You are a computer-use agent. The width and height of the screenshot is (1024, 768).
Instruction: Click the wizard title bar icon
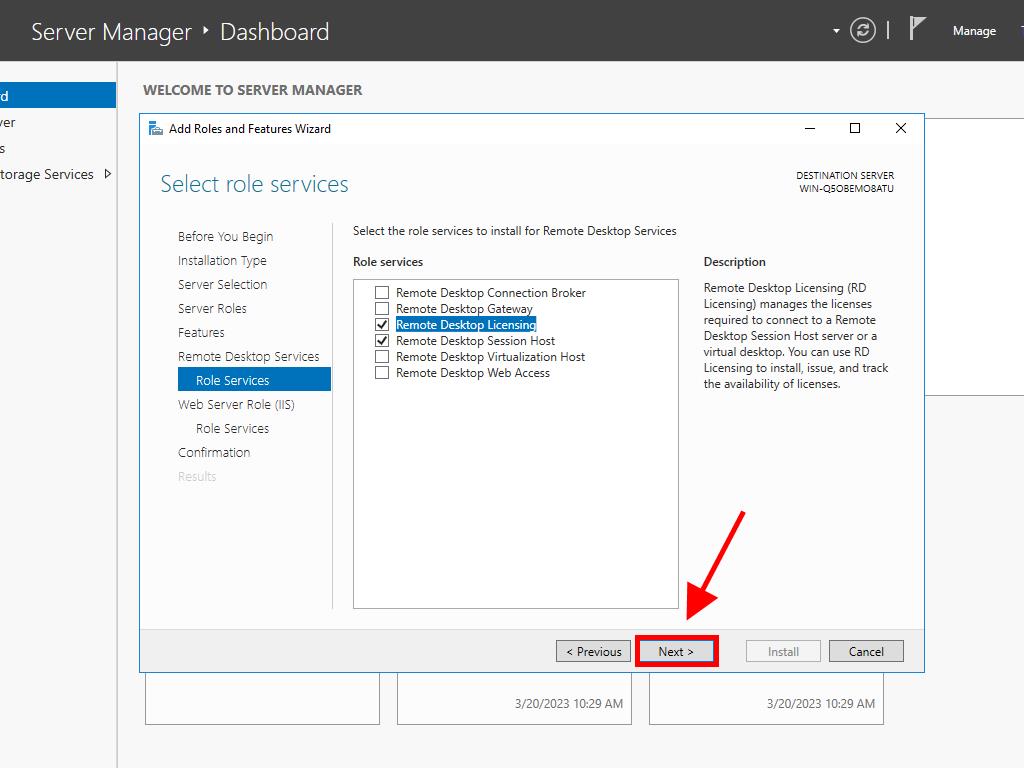point(155,128)
